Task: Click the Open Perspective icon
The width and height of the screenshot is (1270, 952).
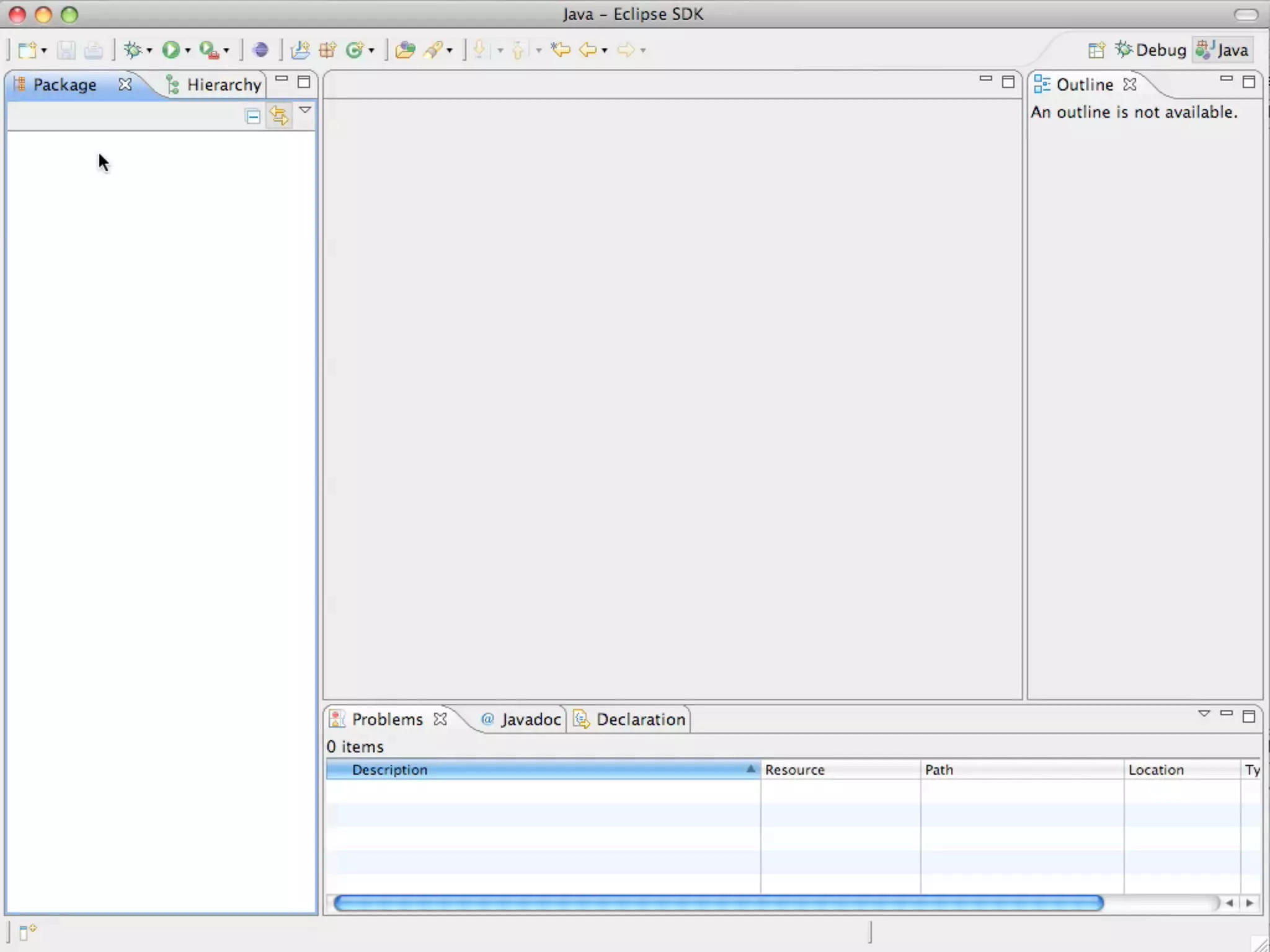Action: point(1096,50)
